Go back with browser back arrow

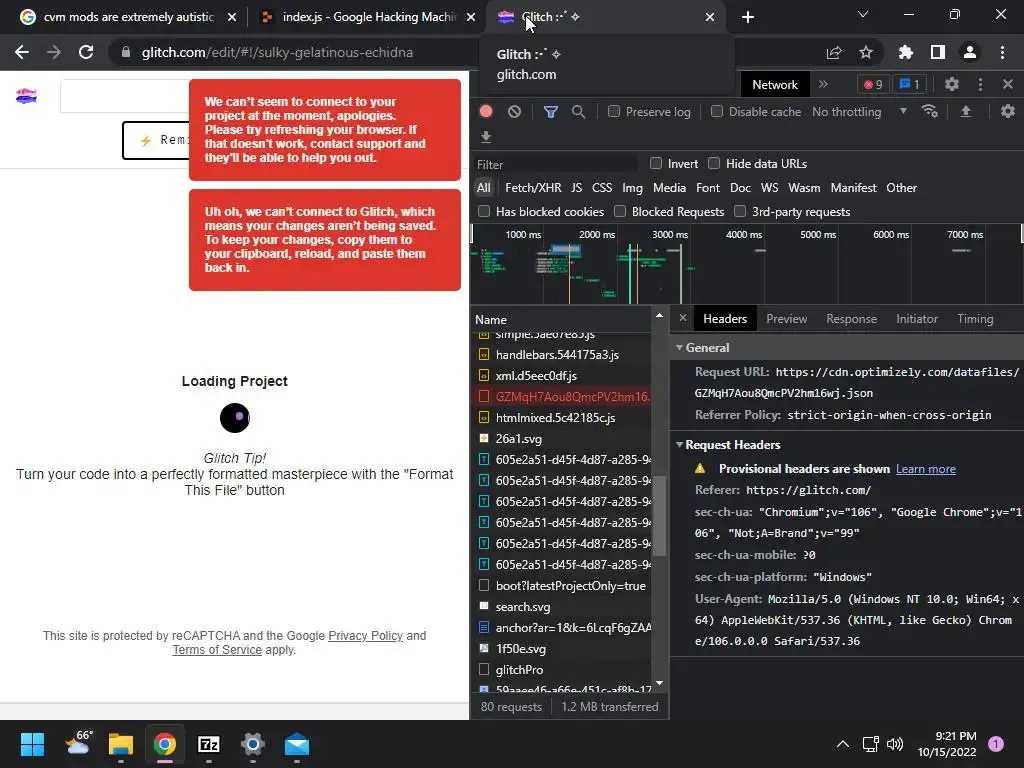22,52
